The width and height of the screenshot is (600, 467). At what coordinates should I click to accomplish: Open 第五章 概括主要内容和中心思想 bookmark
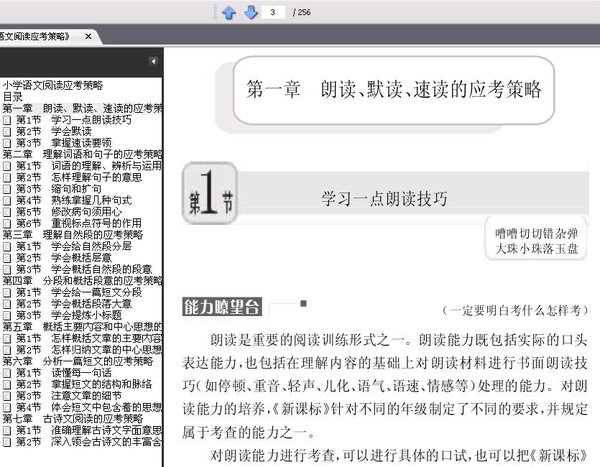click(x=83, y=327)
